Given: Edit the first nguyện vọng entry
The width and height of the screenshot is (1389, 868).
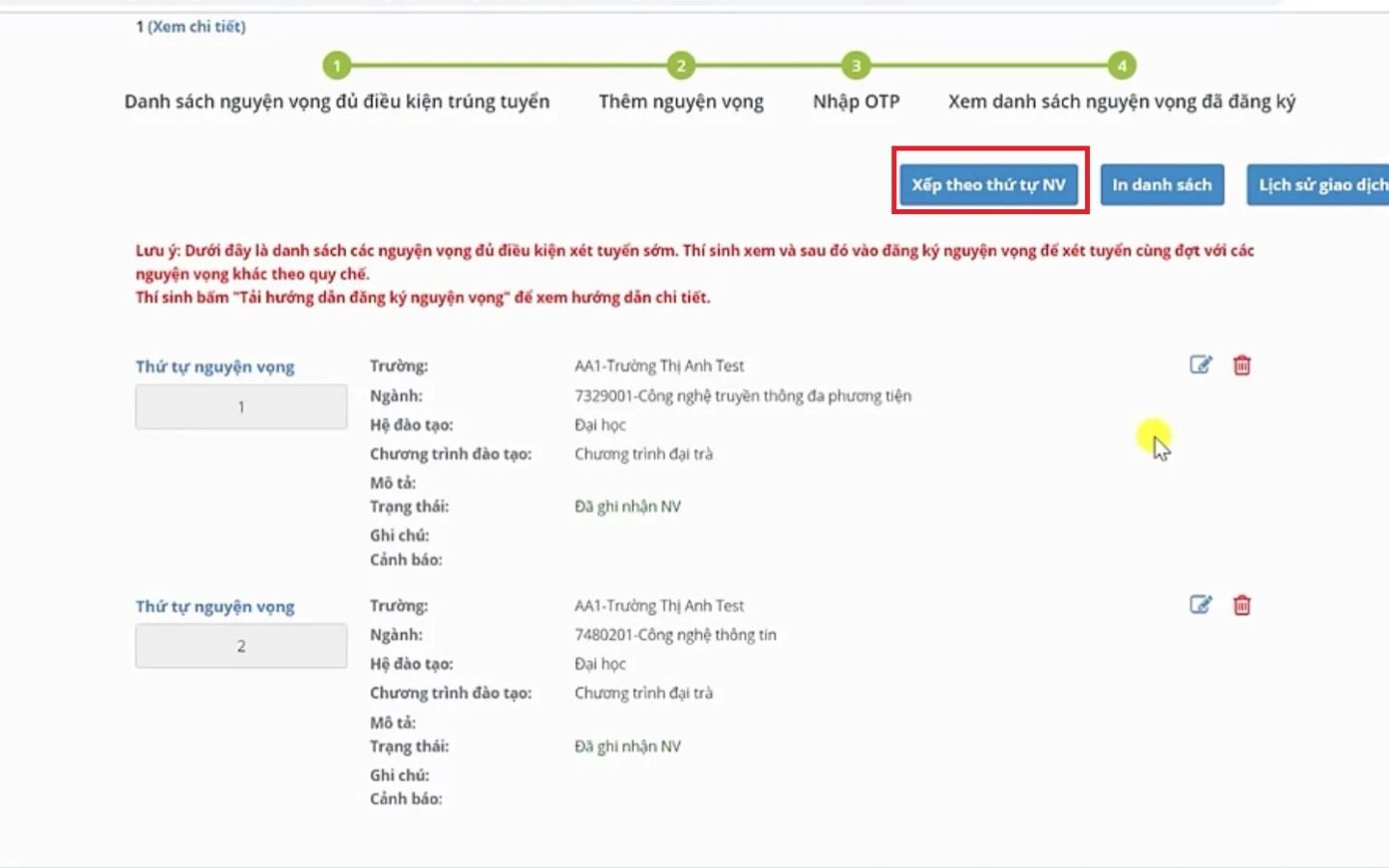Looking at the screenshot, I should click(1200, 365).
